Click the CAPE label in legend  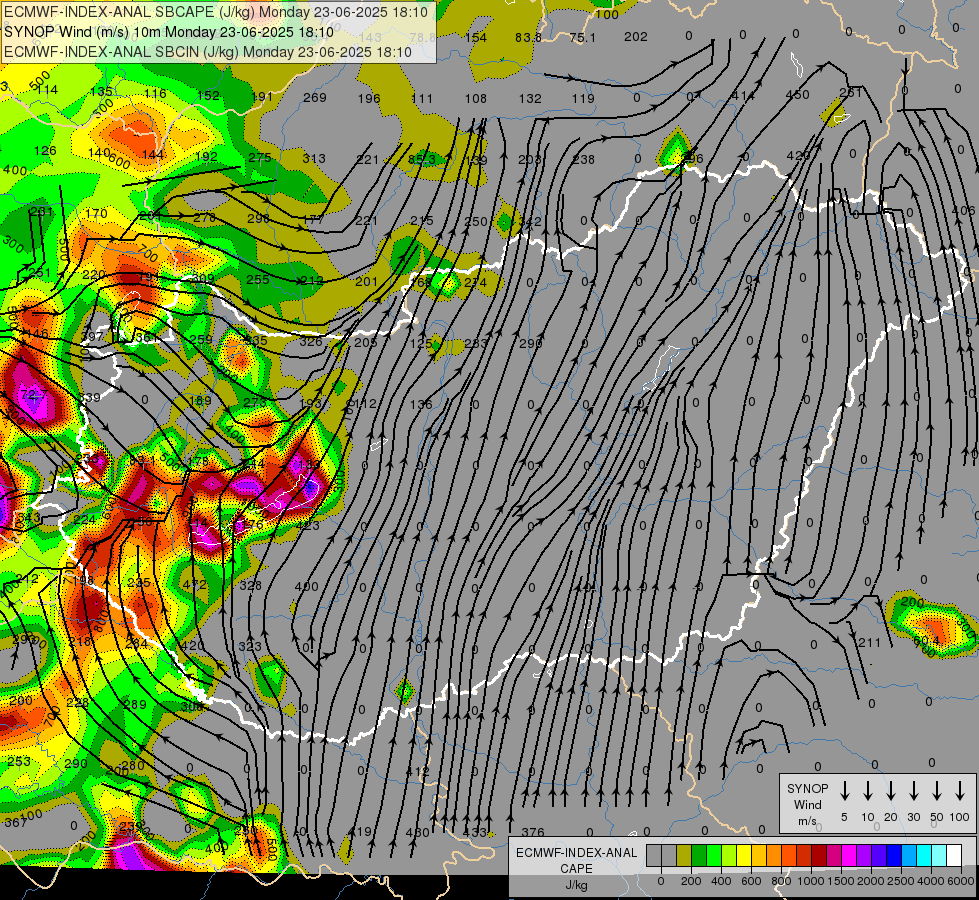[x=576, y=869]
